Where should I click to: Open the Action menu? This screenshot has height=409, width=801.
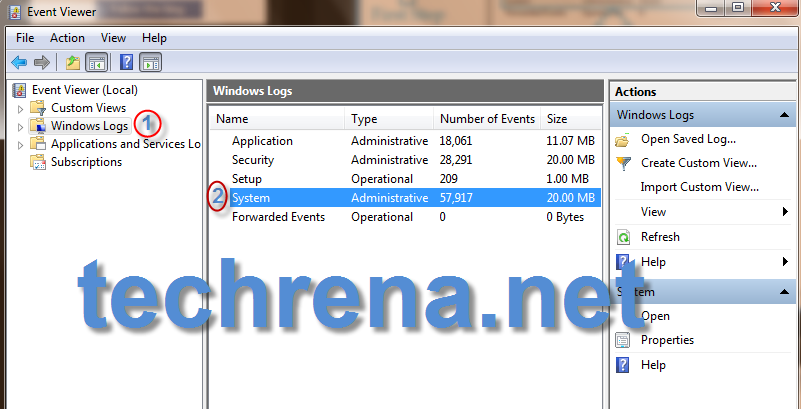(x=67, y=38)
